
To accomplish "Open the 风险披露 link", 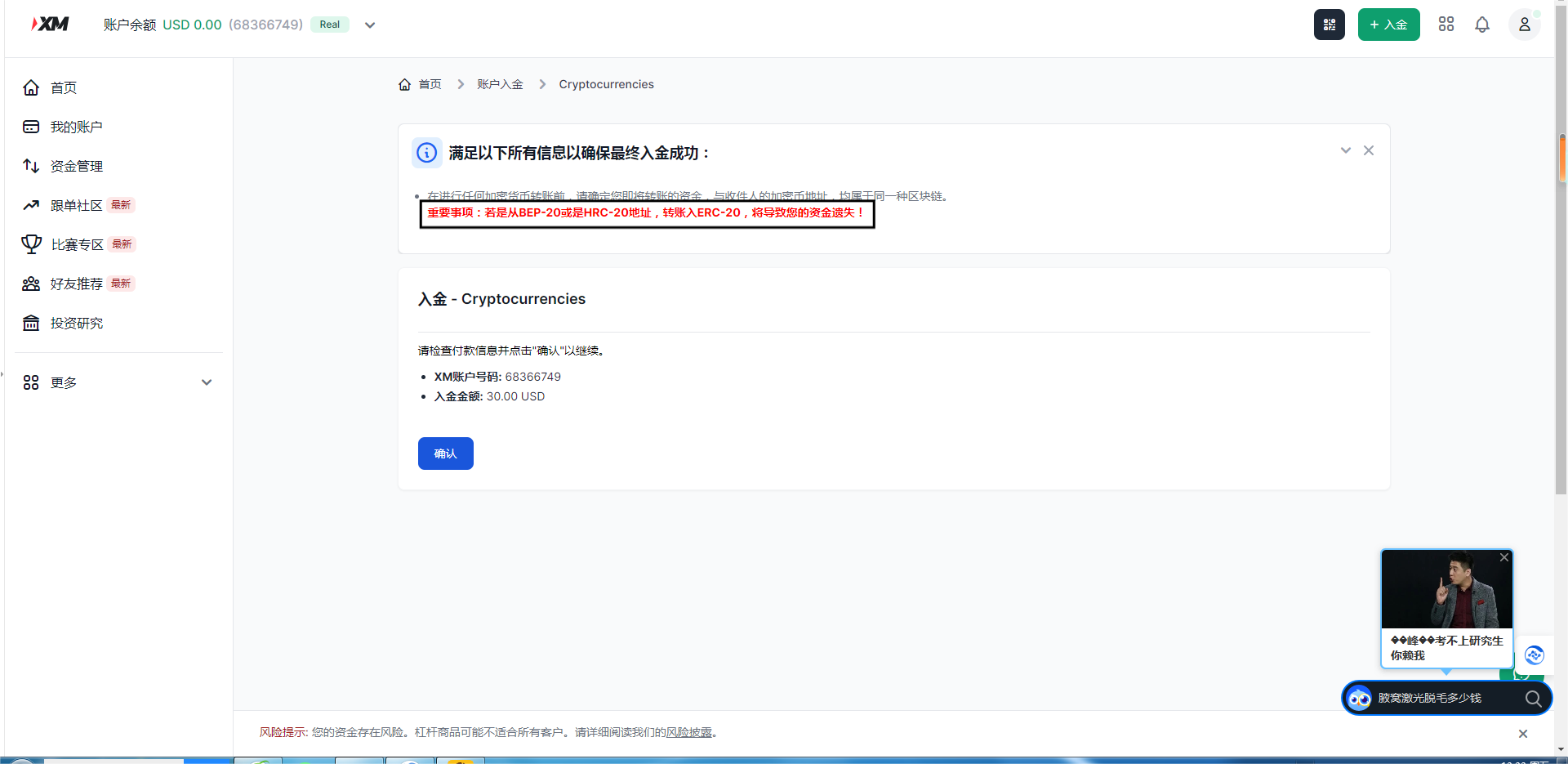I will (688, 732).
